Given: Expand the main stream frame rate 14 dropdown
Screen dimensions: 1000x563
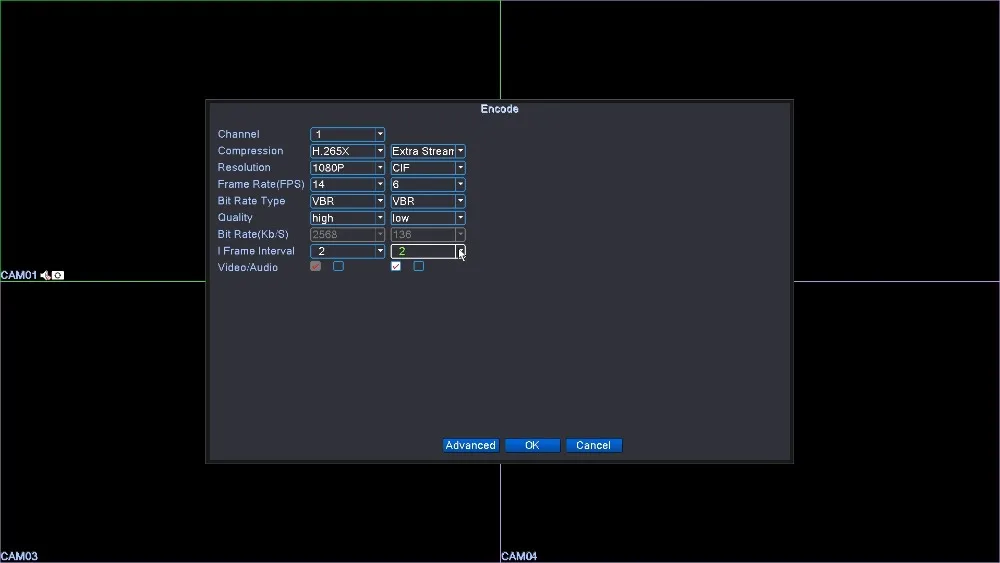Looking at the screenshot, I should [347, 184].
